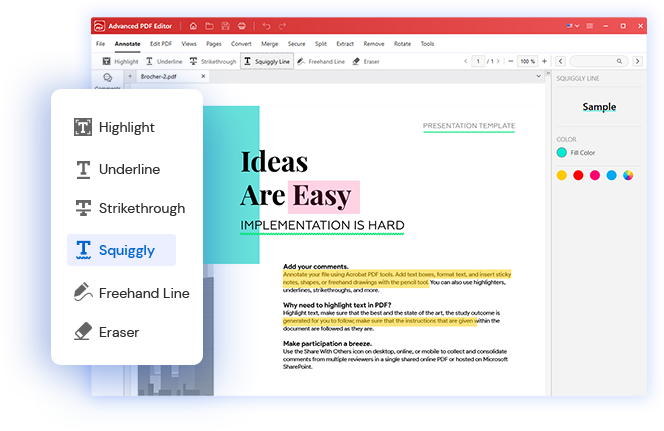Click the 100 % zoom field
Screen dimensions: 664x431
click(x=528, y=61)
